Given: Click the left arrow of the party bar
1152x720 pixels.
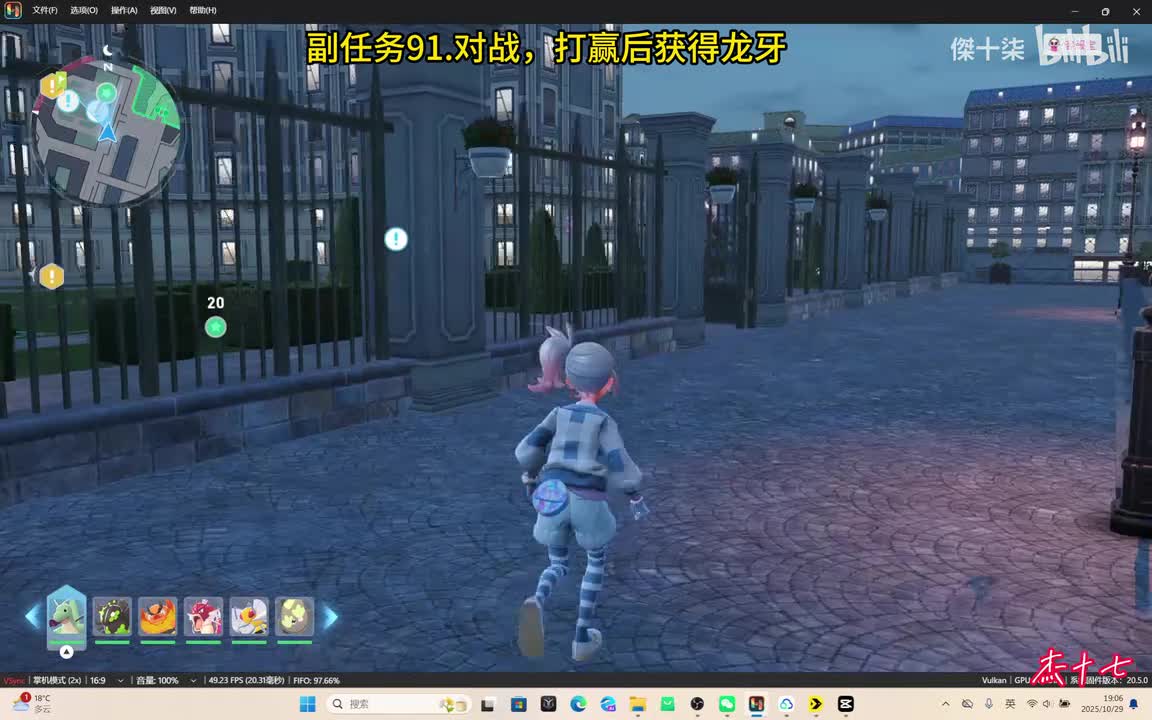Looking at the screenshot, I should pyautogui.click(x=32, y=616).
